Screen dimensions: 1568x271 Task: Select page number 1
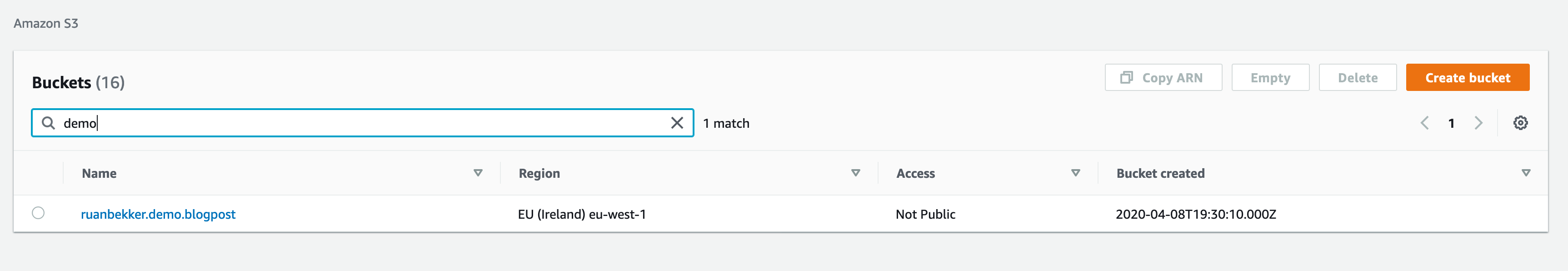[1451, 123]
